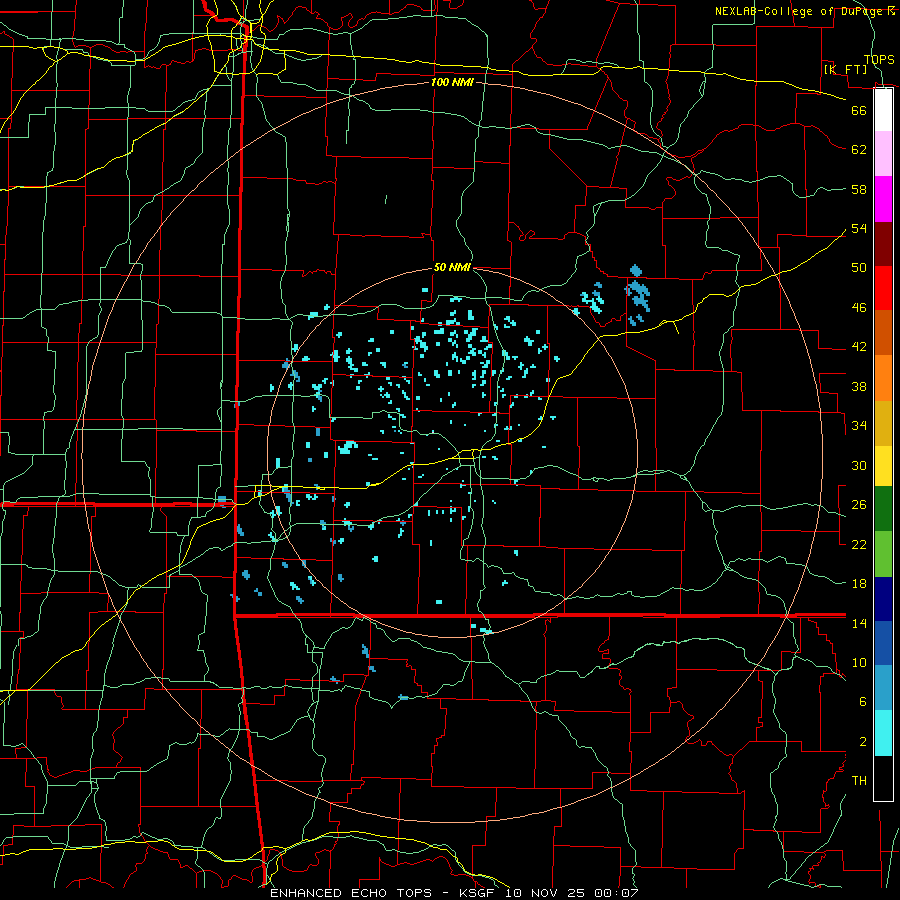Click the '66' legend value

coord(859,110)
